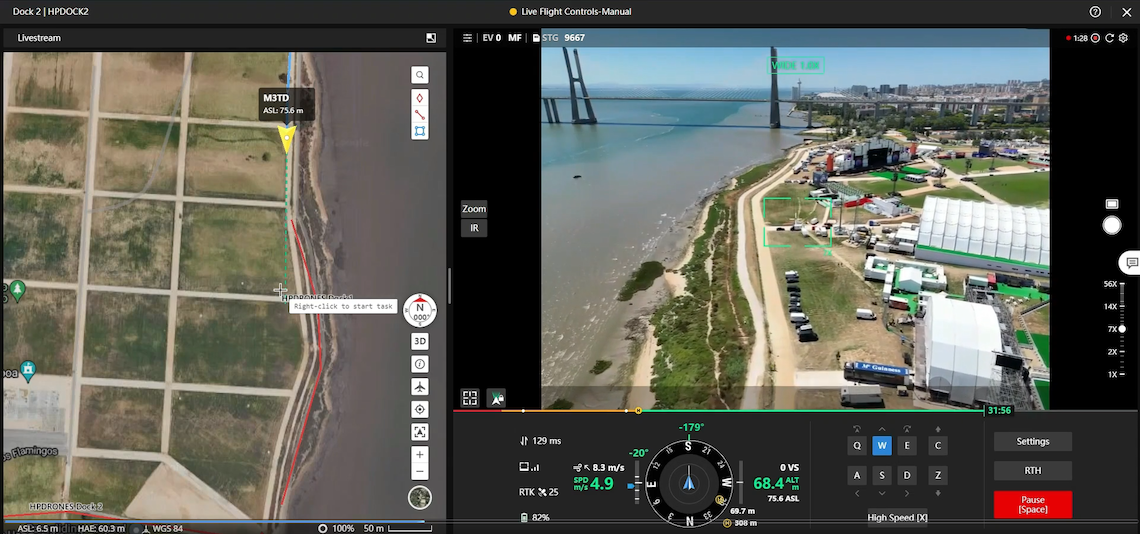
Task: Click the camera gear settings icon
Action: [x=1123, y=38]
